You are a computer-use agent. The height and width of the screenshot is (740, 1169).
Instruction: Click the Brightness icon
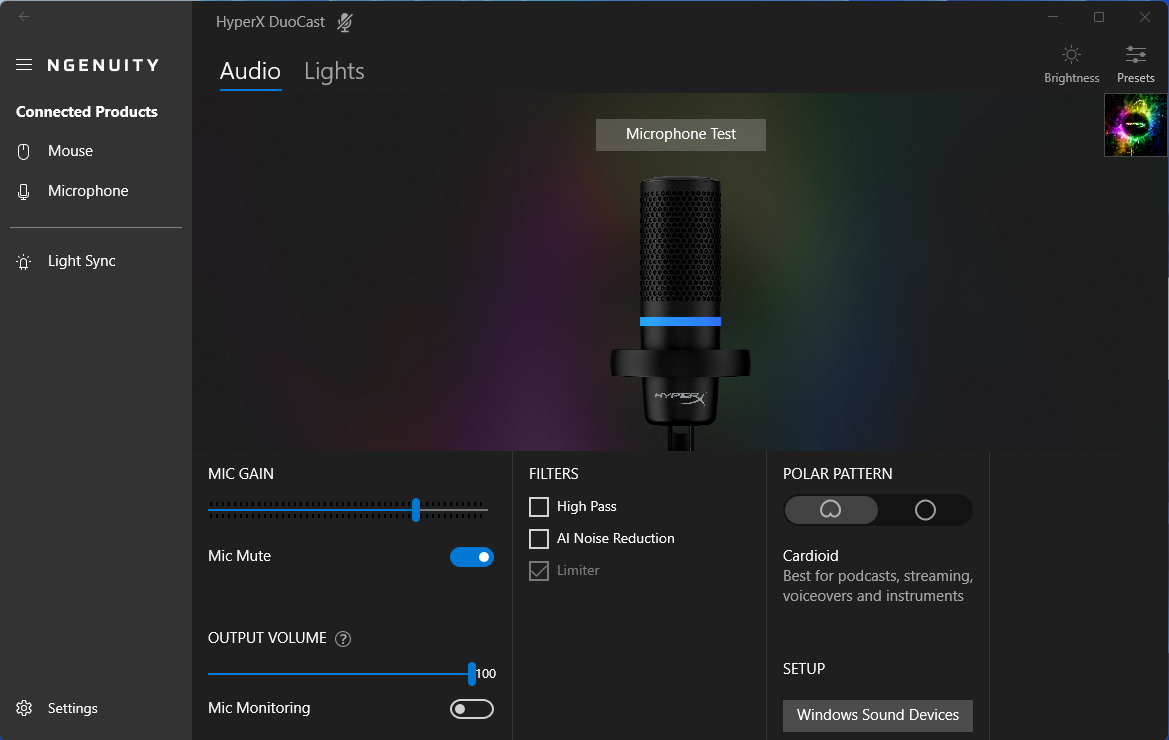click(x=1071, y=55)
